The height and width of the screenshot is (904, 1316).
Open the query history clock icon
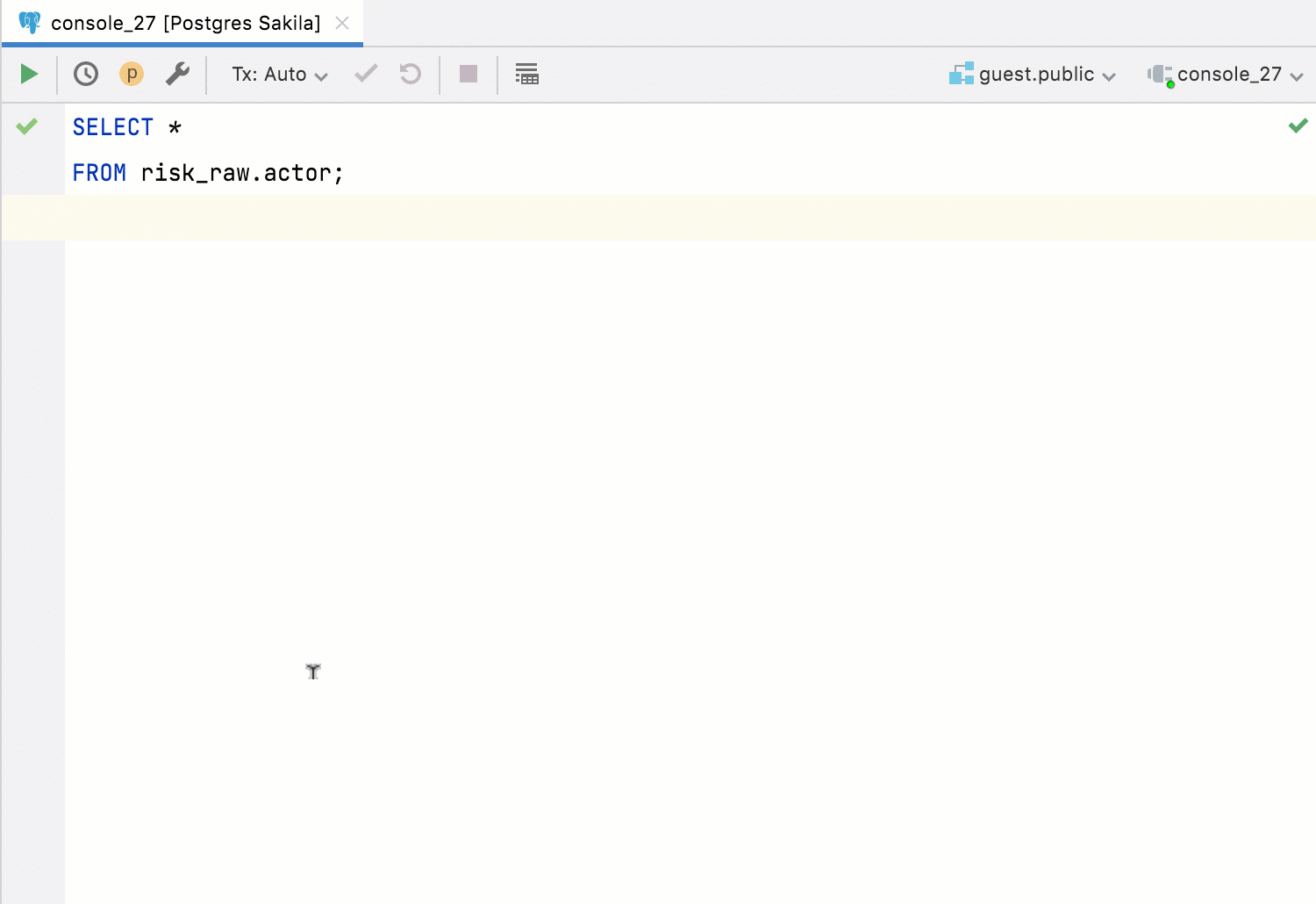pos(86,74)
